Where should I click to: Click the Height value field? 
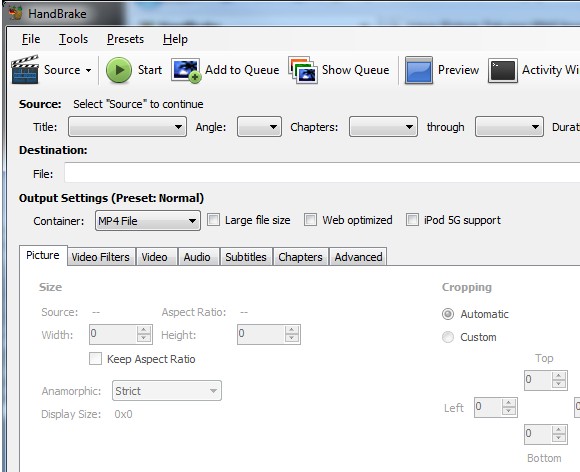[x=261, y=334]
